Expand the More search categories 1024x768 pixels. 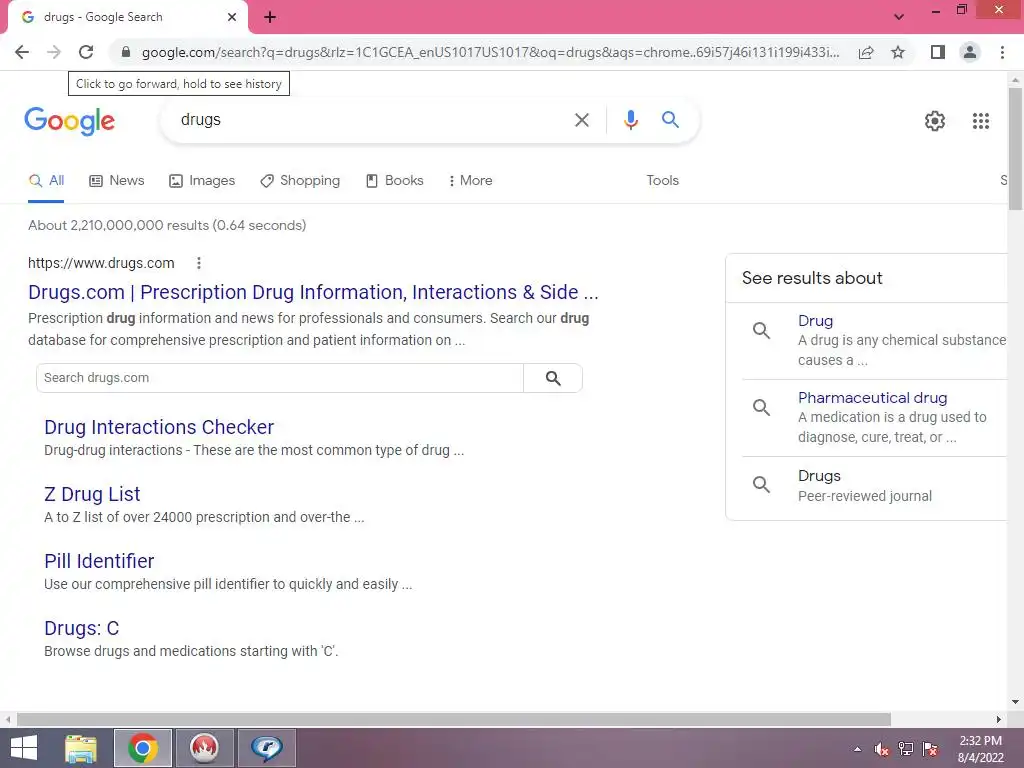[x=470, y=181]
